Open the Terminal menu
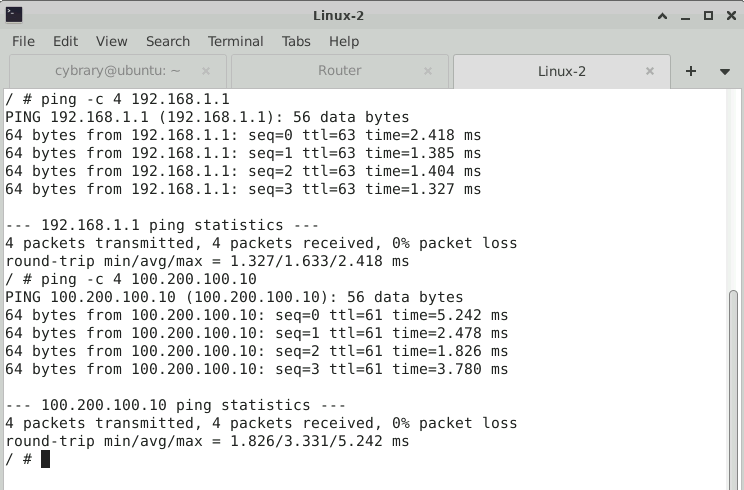Screen dimensions: 744x490 235,41
